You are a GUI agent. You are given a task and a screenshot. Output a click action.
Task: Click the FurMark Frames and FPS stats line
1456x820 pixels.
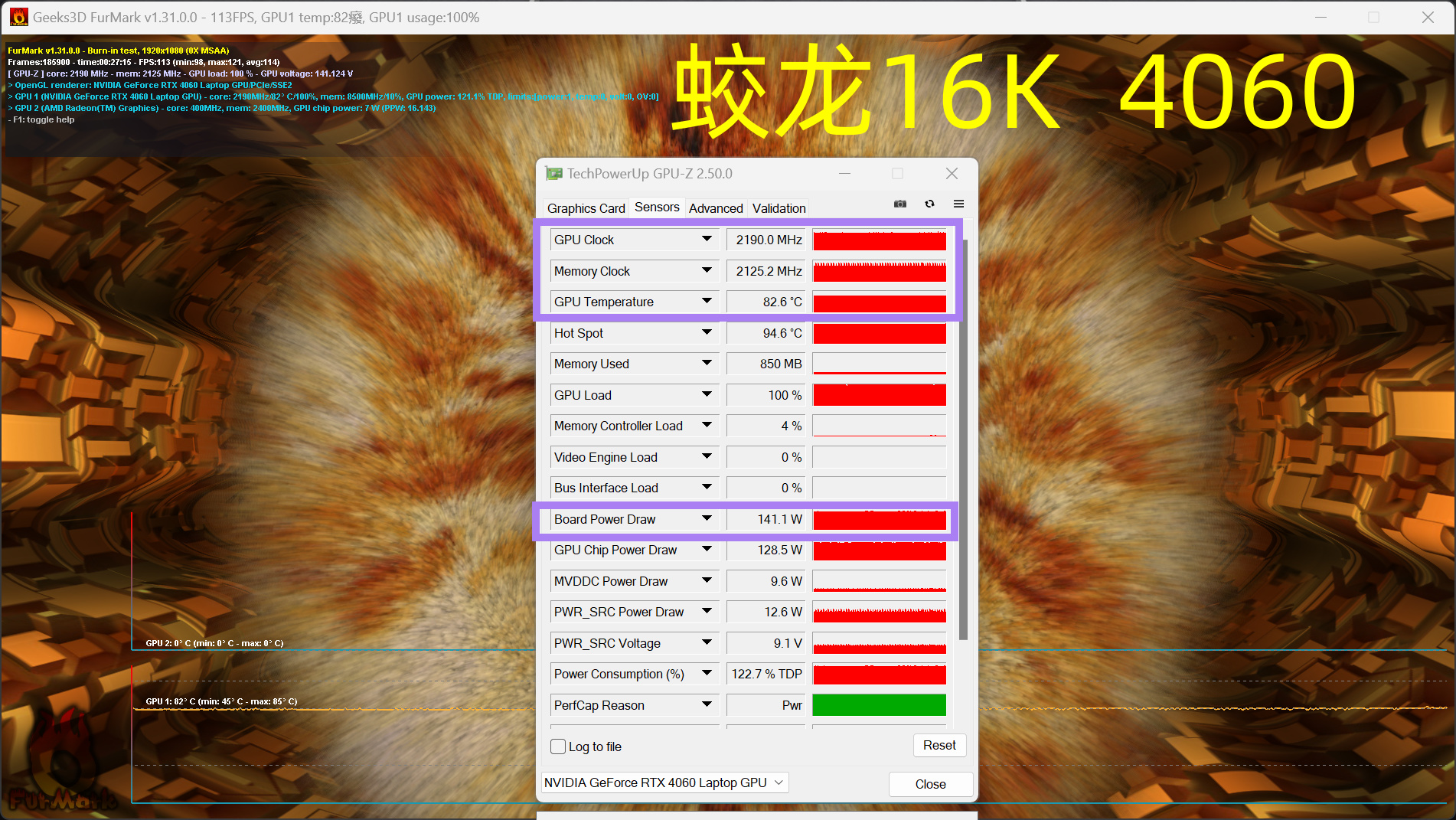tap(144, 62)
